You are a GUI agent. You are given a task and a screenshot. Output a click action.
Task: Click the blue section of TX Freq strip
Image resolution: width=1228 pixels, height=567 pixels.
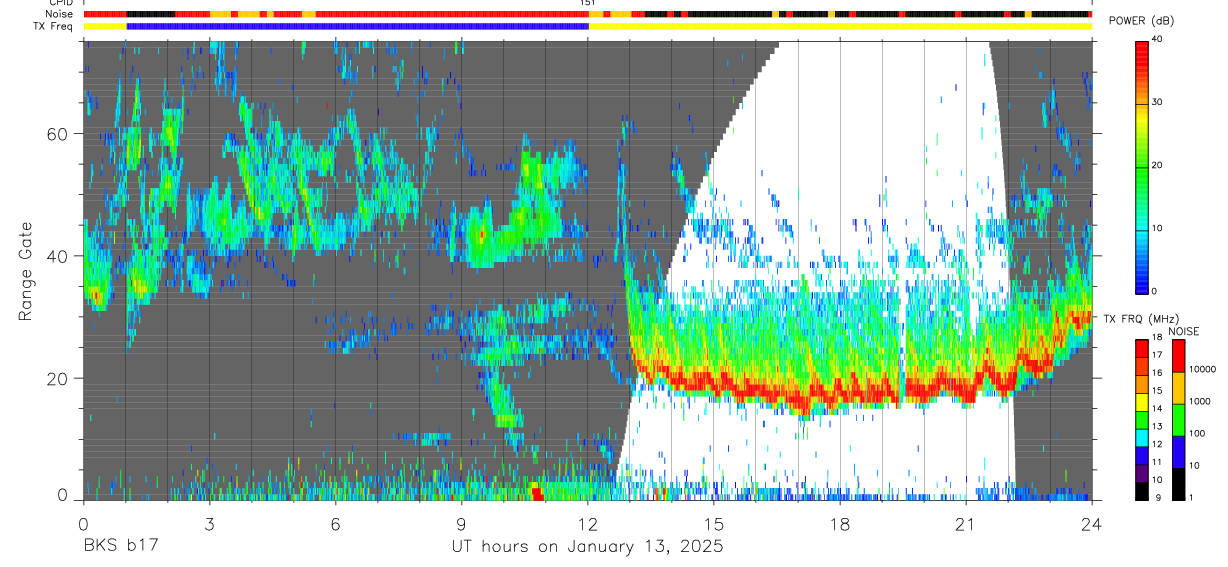coord(358,26)
